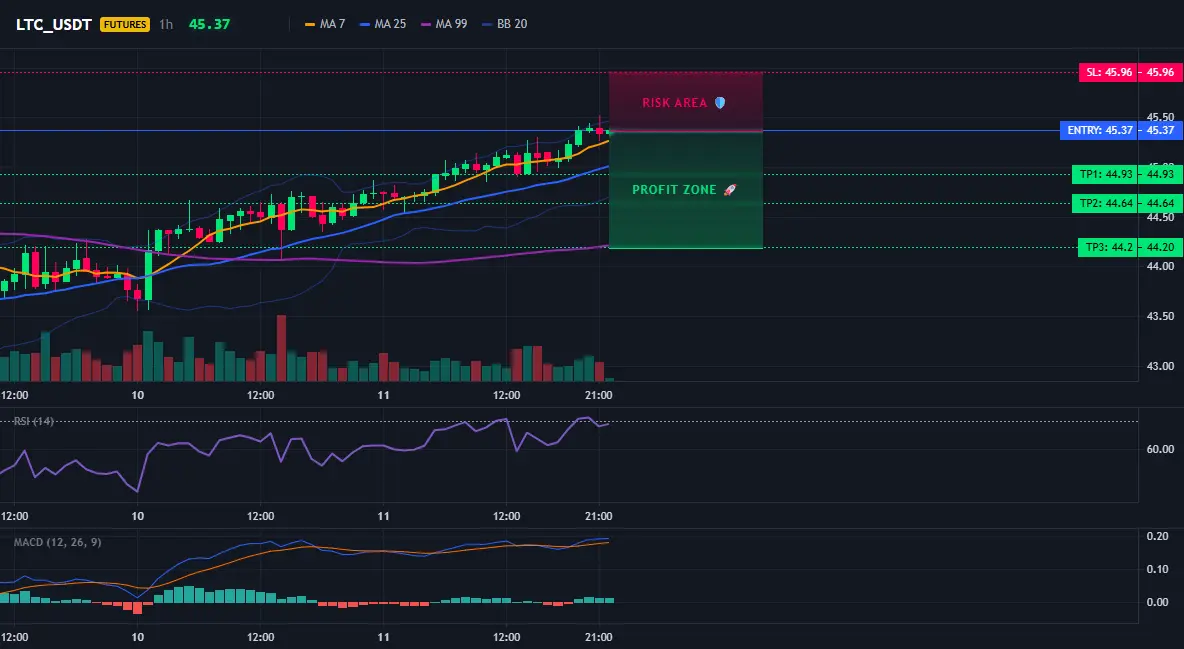This screenshot has height=649, width=1184.
Task: Click the current price 45.37 in header
Action: pyautogui.click(x=209, y=24)
